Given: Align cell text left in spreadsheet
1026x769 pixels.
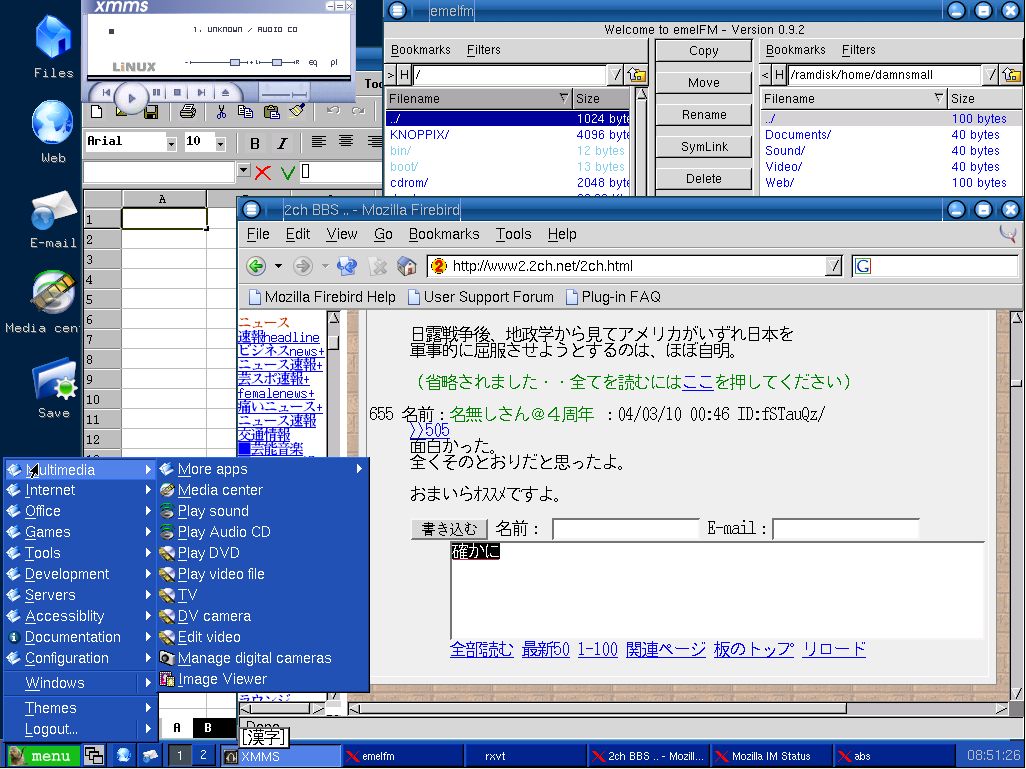Looking at the screenshot, I should tap(319, 141).
